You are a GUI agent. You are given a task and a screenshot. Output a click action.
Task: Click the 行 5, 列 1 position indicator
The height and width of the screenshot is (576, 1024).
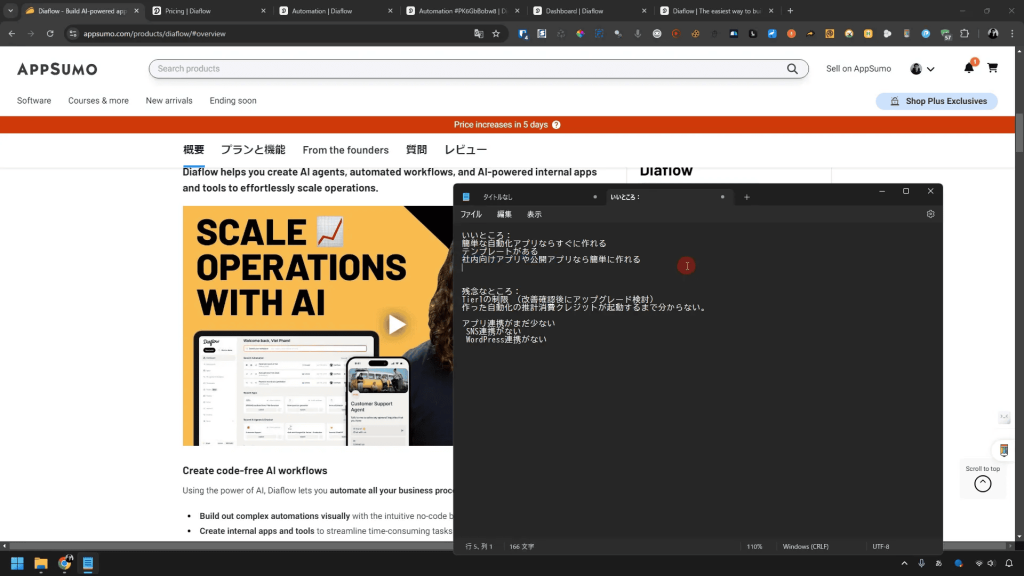479,547
